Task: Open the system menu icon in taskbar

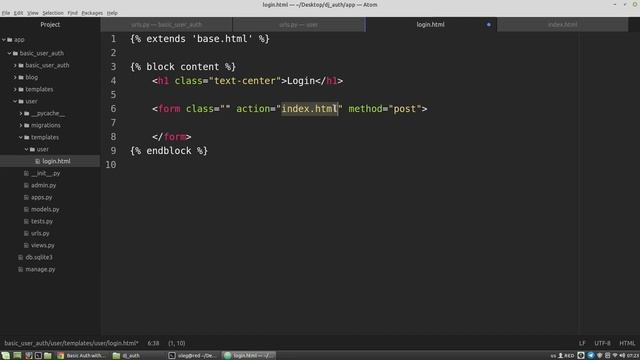Action: click(5, 356)
